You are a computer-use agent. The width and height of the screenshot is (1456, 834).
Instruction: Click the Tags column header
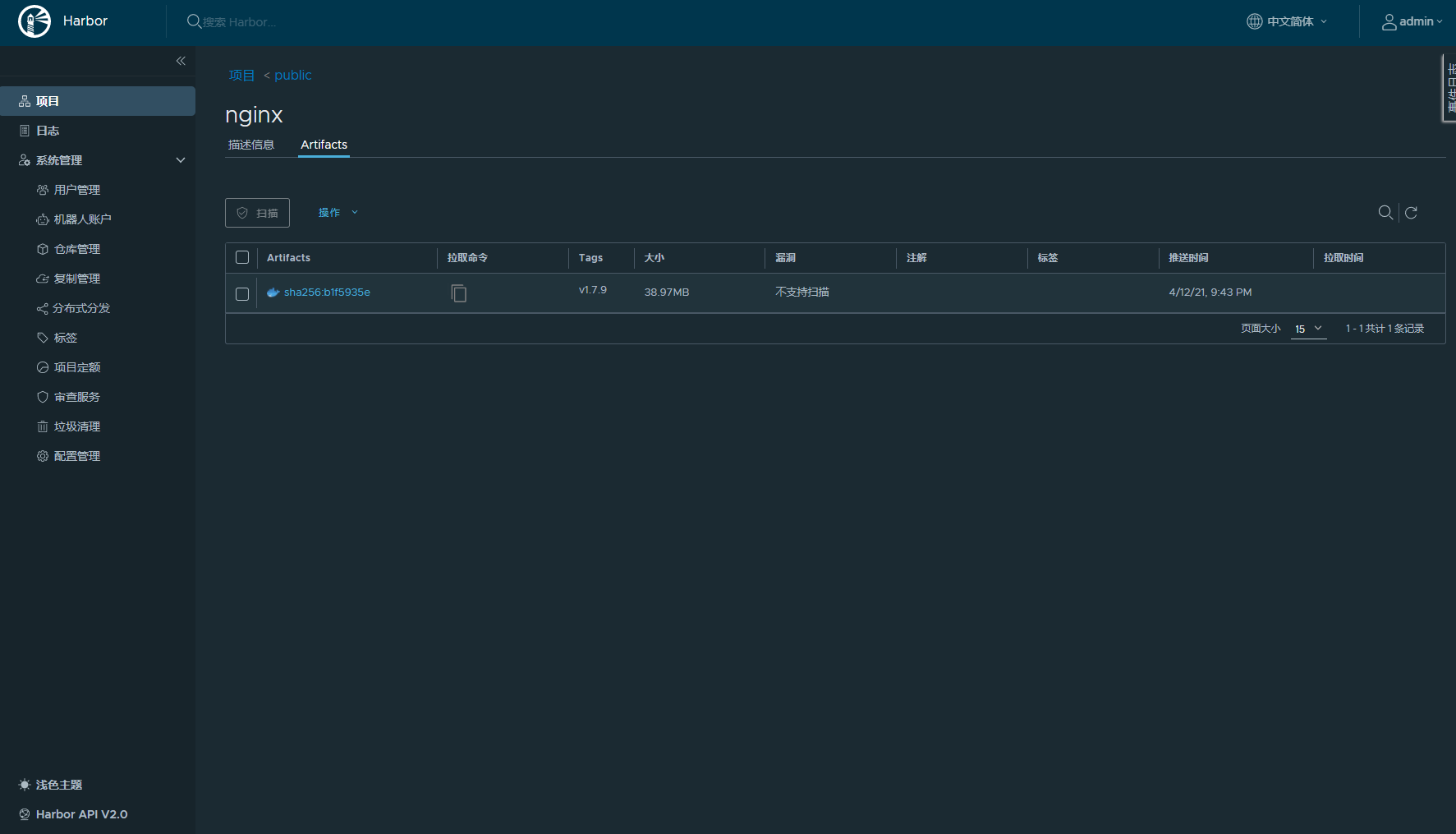(x=590, y=257)
